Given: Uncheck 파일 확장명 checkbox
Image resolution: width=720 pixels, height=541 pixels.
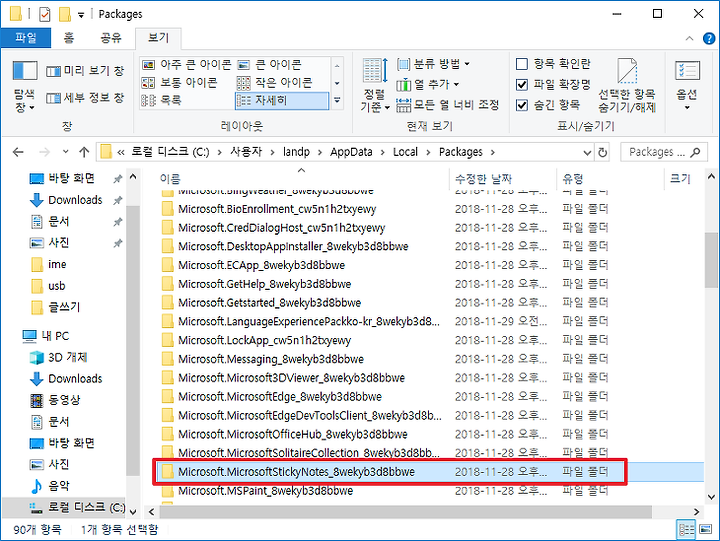Looking at the screenshot, I should coord(522,85).
